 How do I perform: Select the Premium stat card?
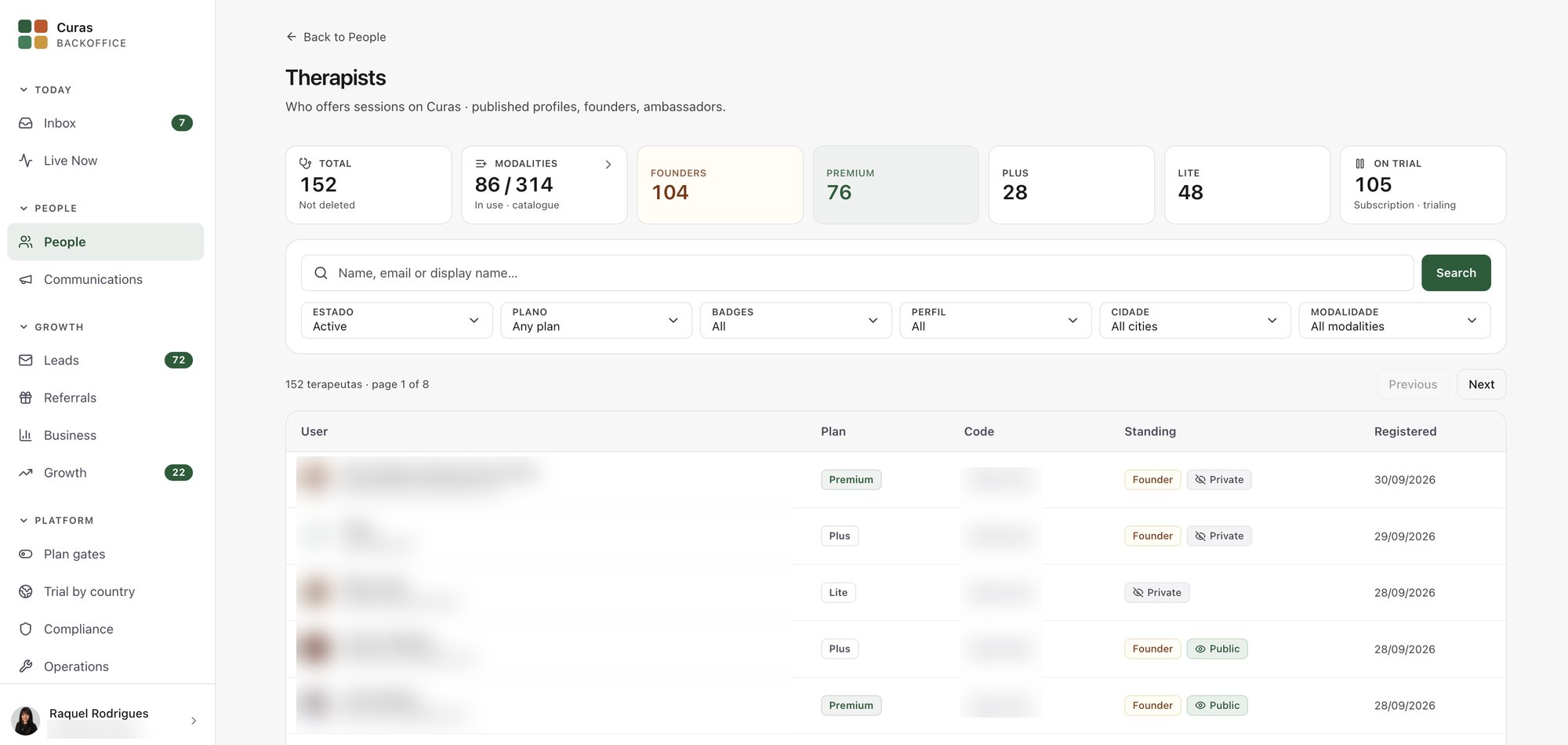tap(895, 185)
